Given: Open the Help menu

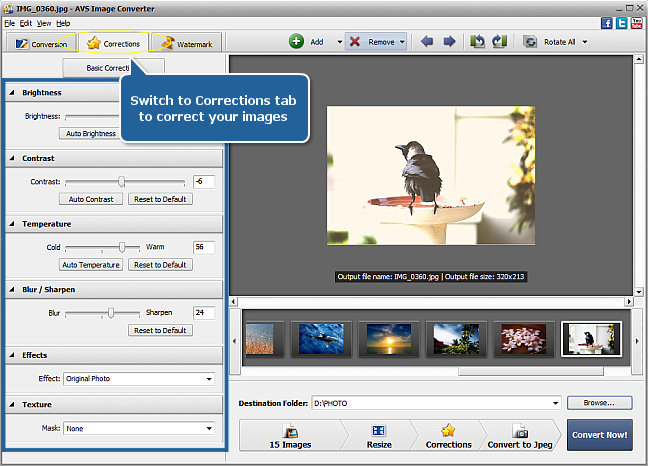Looking at the screenshot, I should [x=63, y=24].
